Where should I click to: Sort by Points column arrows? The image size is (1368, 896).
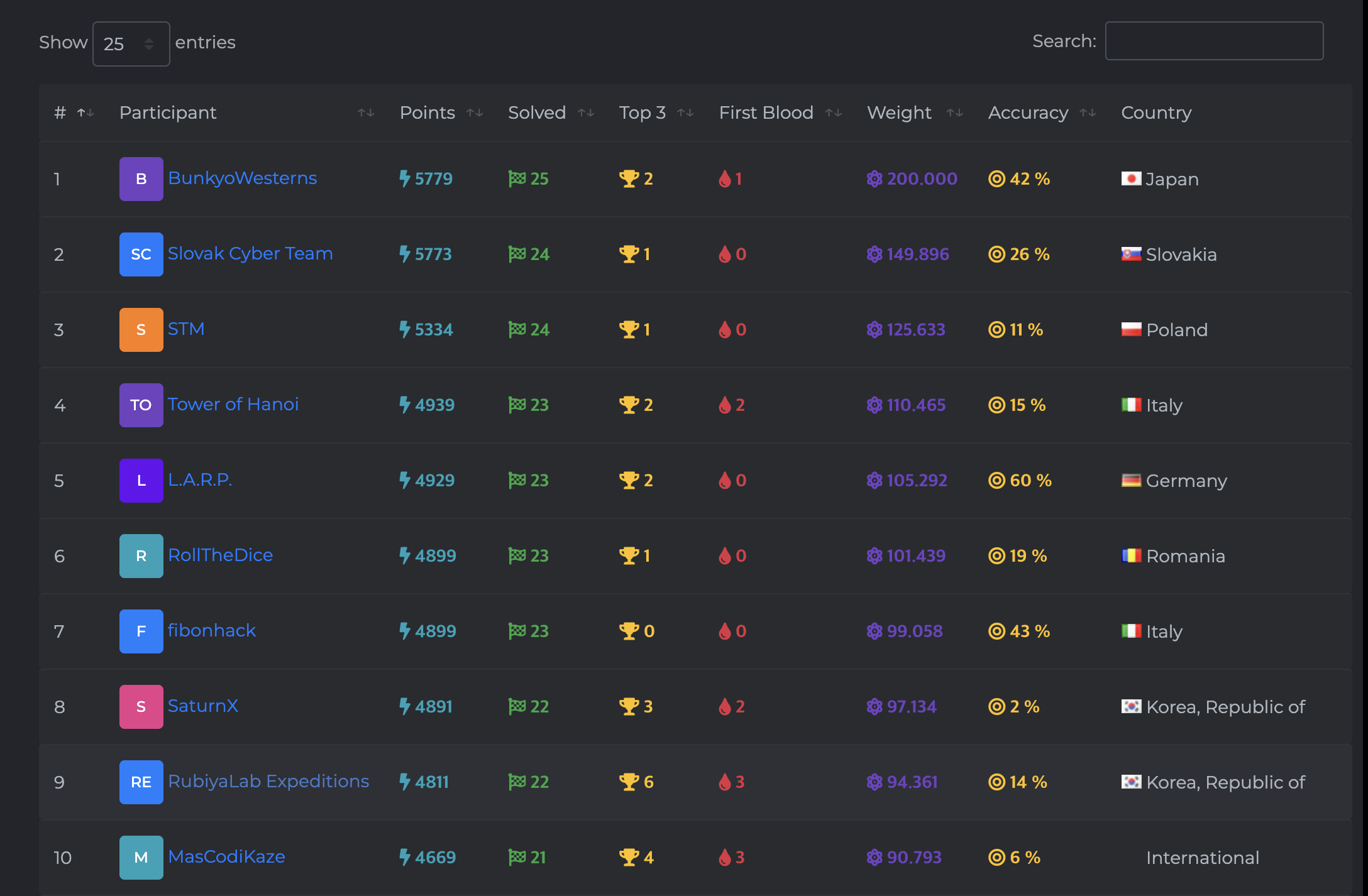click(475, 112)
